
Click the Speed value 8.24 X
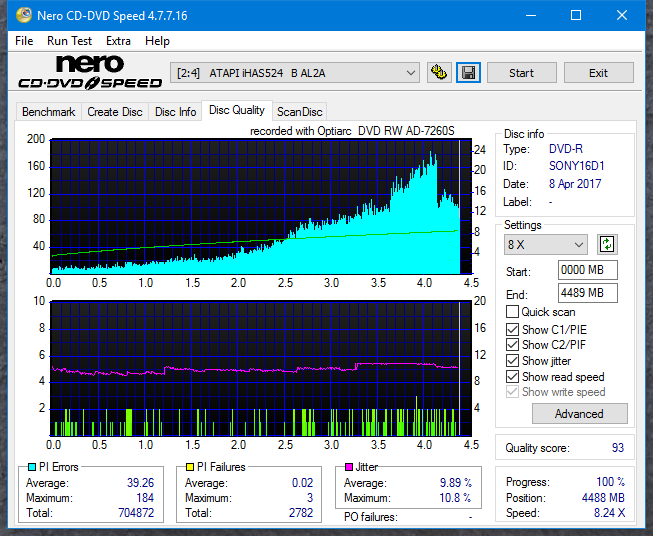(x=609, y=513)
